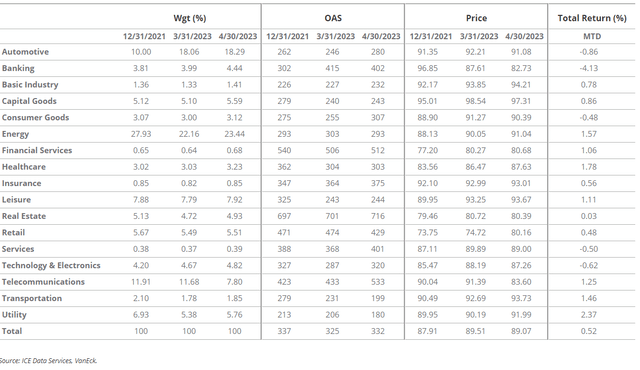640x370 pixels.
Task: Click the Telecommunications row label
Action: pyautogui.click(x=43, y=281)
